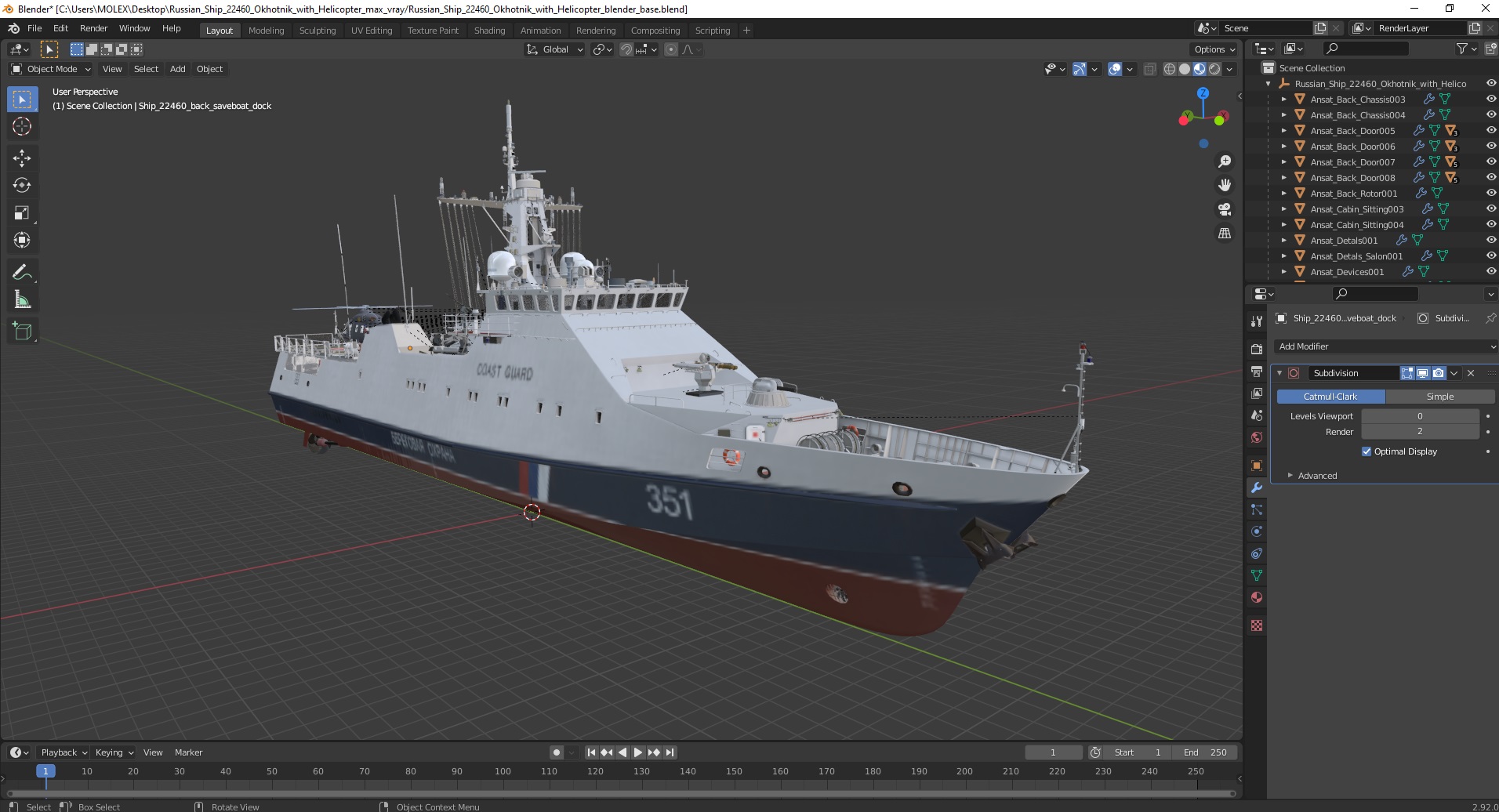
Task: Toggle X-ray viewport mode
Action: 1149,69
